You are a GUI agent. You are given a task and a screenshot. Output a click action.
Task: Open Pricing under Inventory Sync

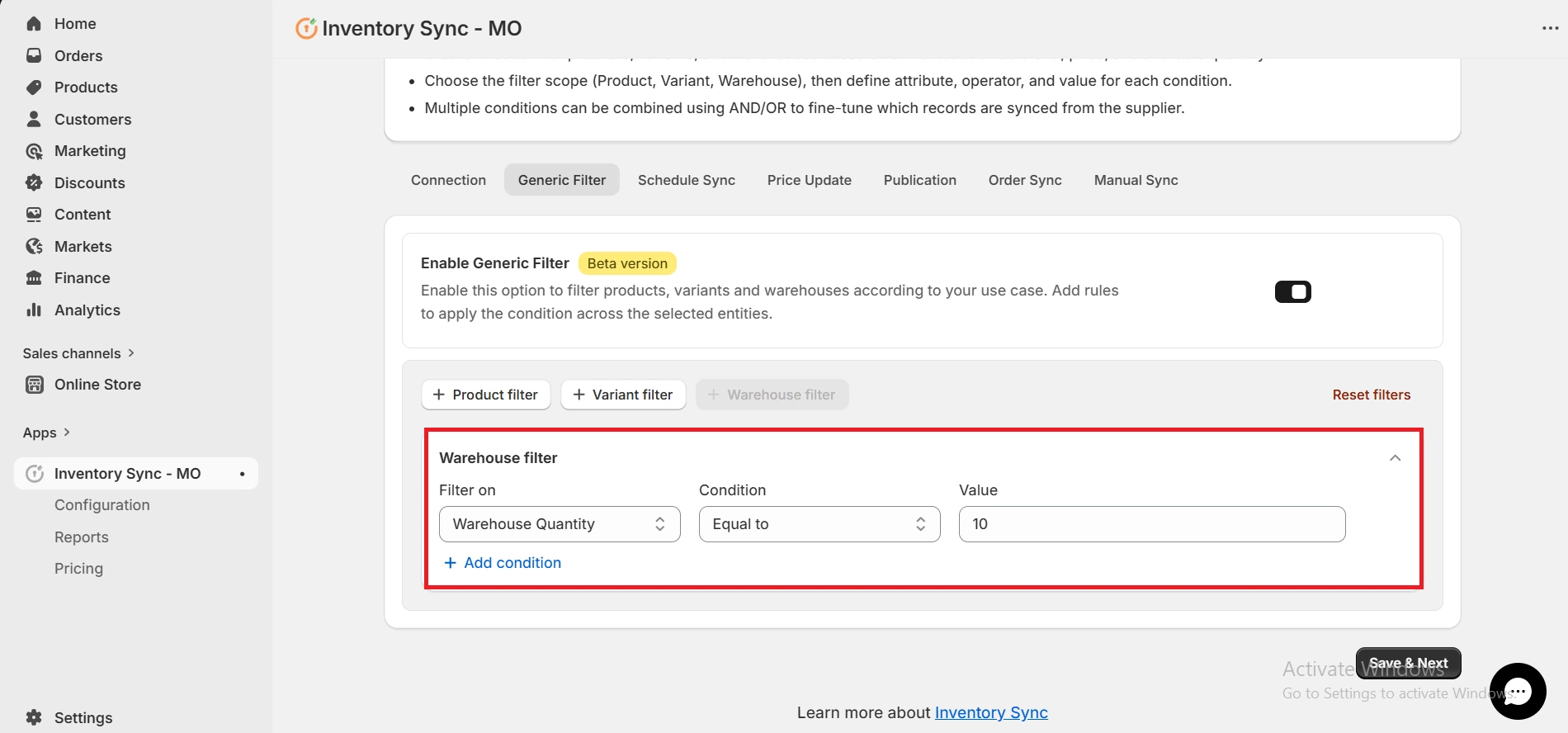(78, 569)
